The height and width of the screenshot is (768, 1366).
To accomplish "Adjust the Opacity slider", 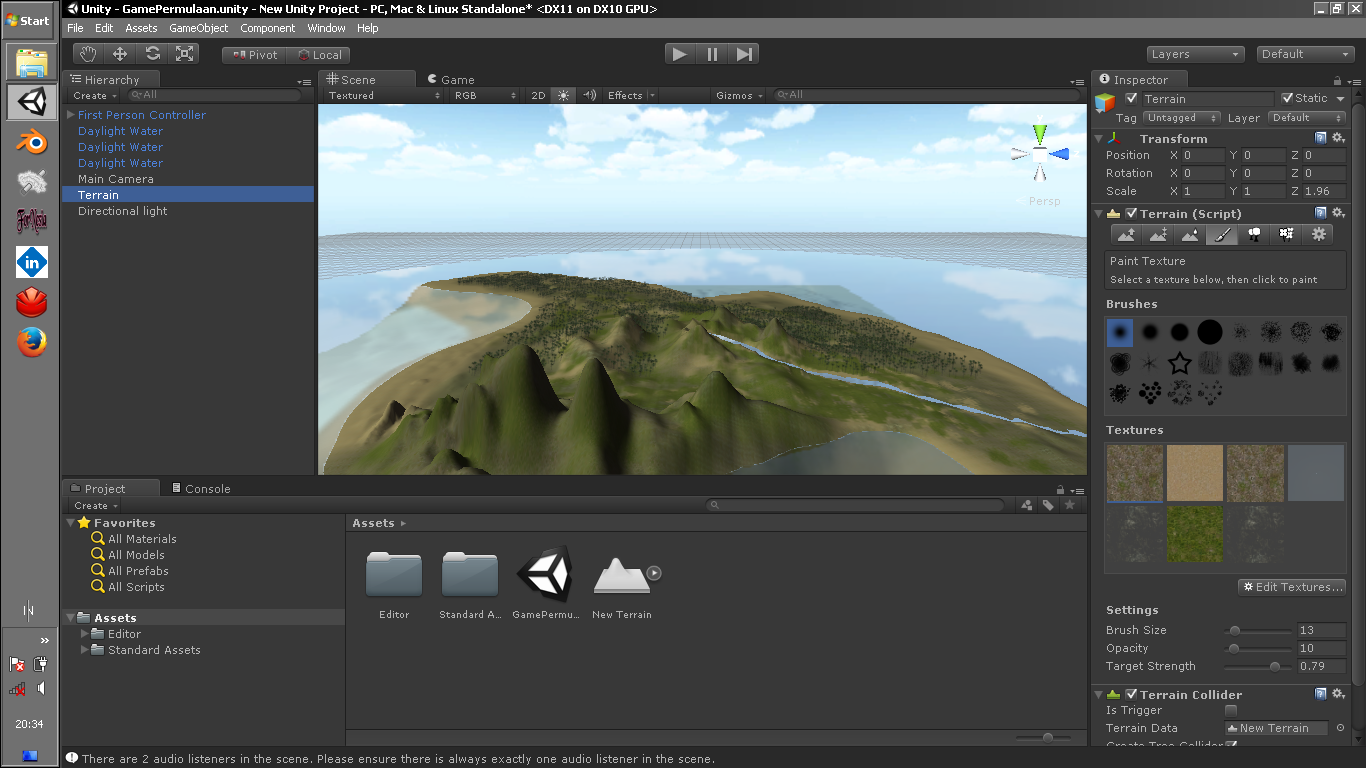I will (1258, 648).
